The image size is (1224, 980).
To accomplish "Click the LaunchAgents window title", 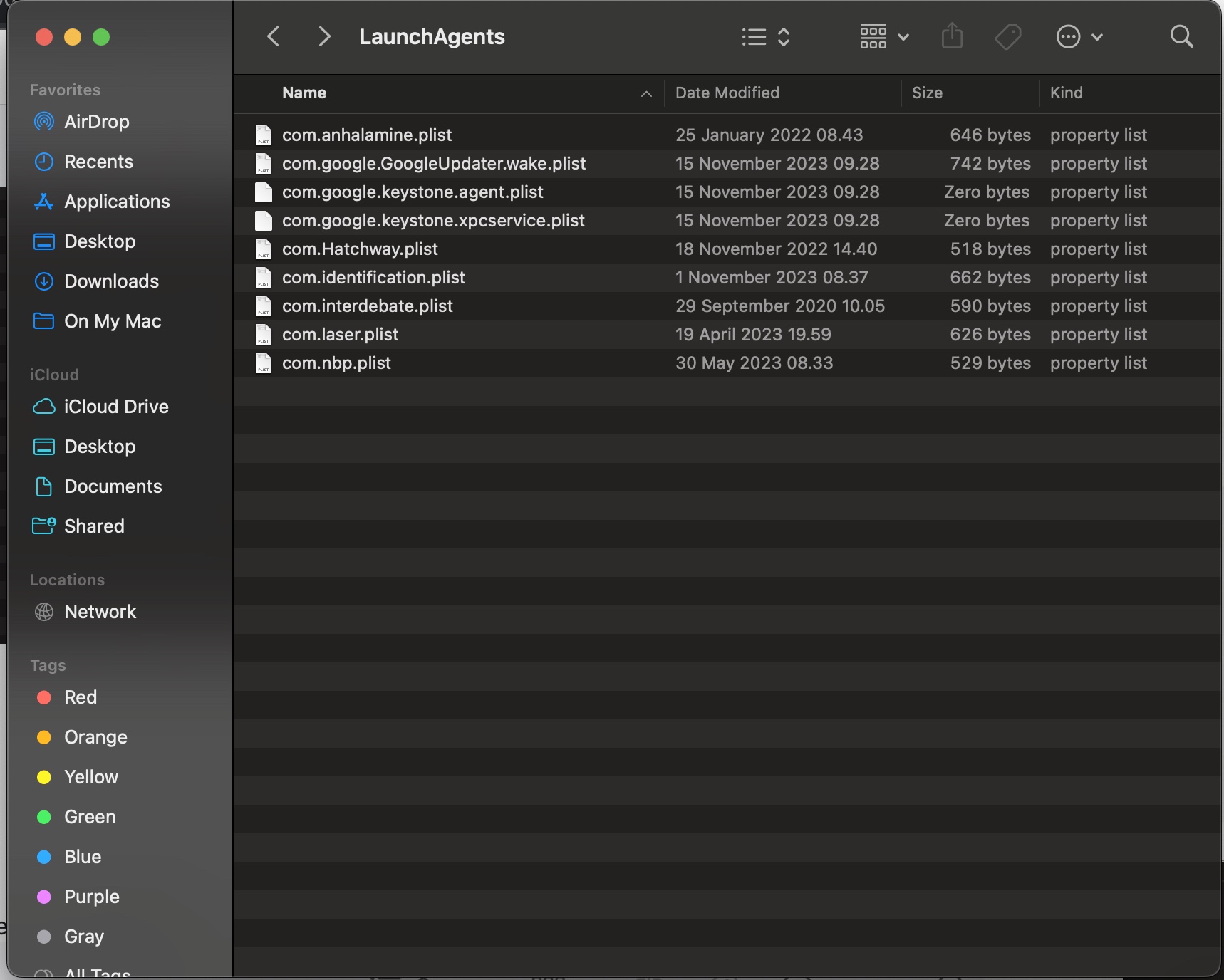I will [x=432, y=36].
